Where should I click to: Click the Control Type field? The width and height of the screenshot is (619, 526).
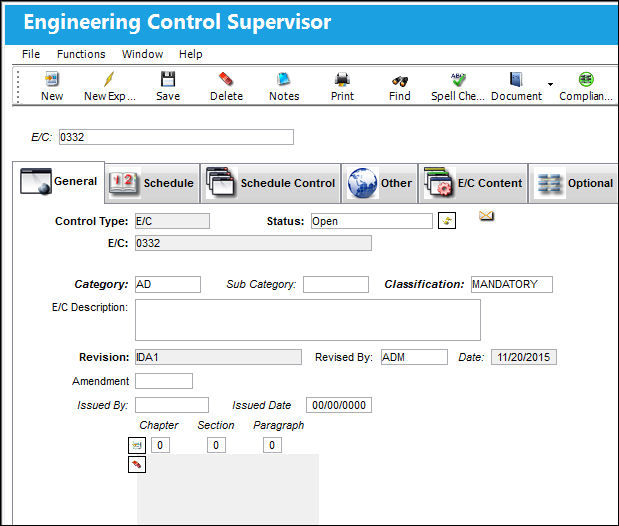click(x=172, y=221)
